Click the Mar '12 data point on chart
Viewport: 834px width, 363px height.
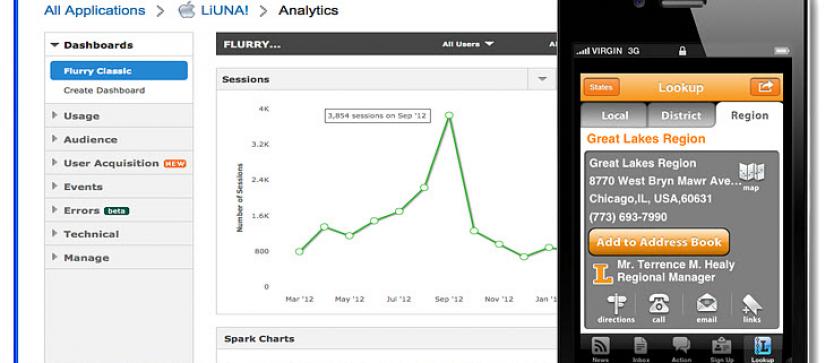(x=299, y=251)
